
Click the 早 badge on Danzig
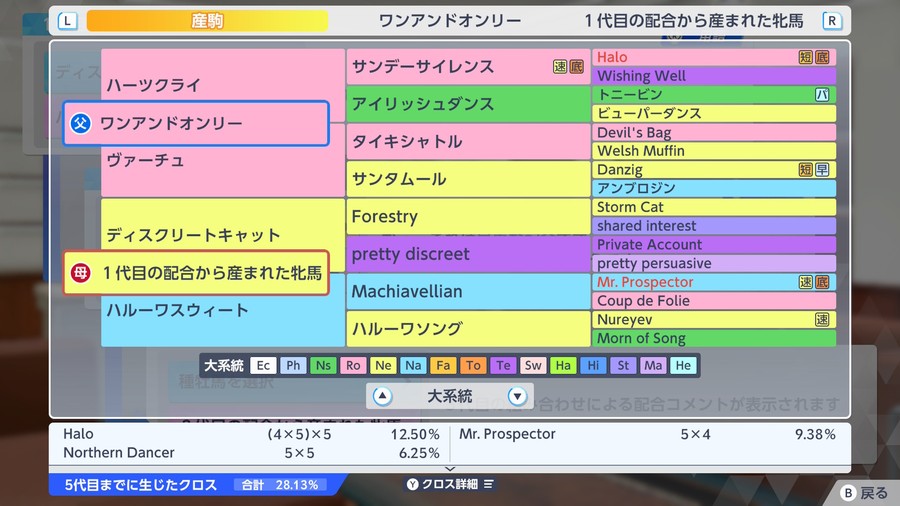[x=822, y=169]
